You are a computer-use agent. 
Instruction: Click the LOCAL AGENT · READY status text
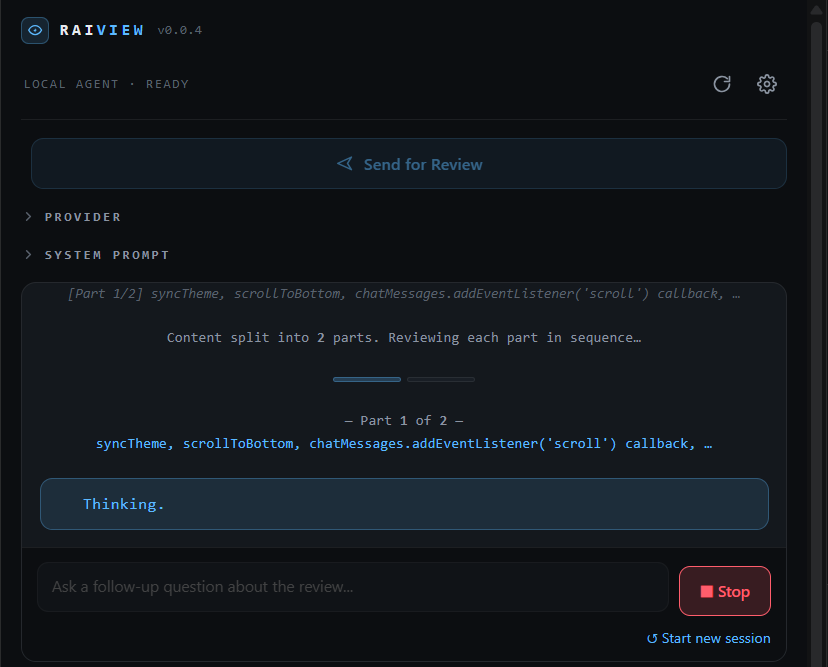pyautogui.click(x=106, y=84)
